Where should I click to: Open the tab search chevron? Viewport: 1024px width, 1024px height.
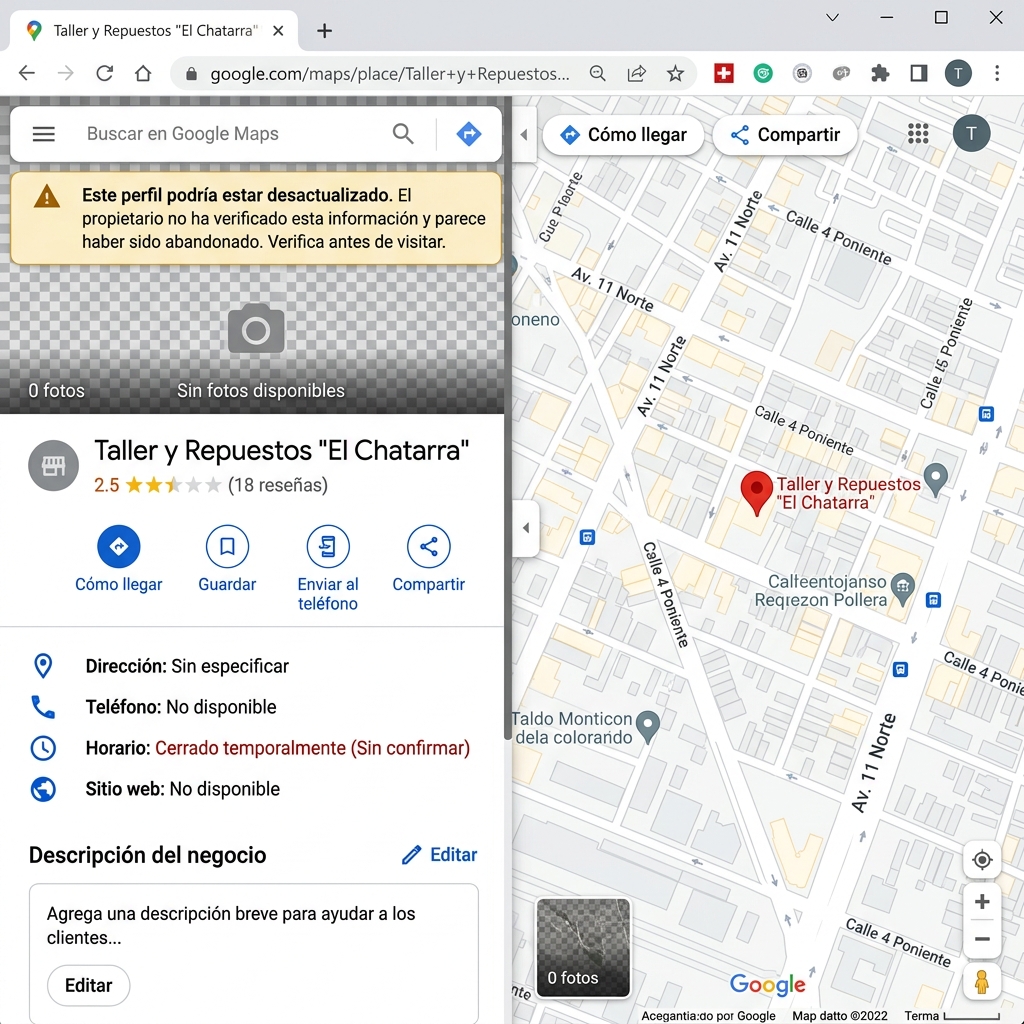coord(832,18)
